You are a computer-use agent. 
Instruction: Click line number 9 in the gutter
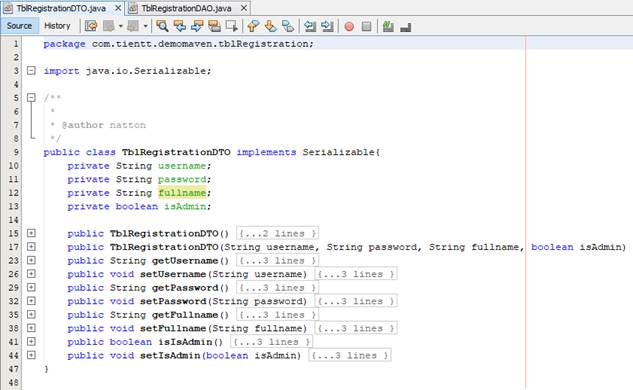[16, 152]
